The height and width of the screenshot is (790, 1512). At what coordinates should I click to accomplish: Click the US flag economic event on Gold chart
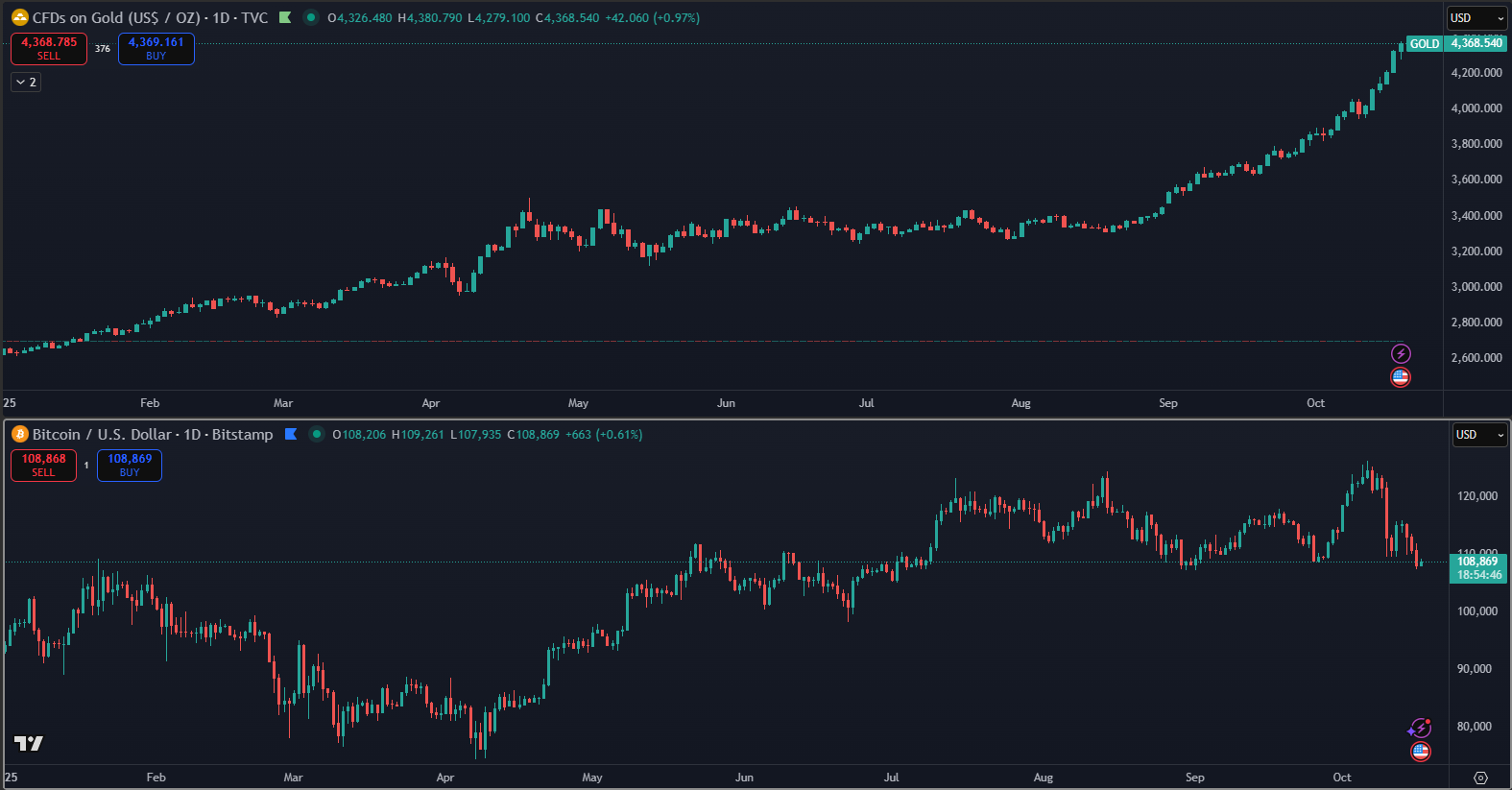point(1401,377)
